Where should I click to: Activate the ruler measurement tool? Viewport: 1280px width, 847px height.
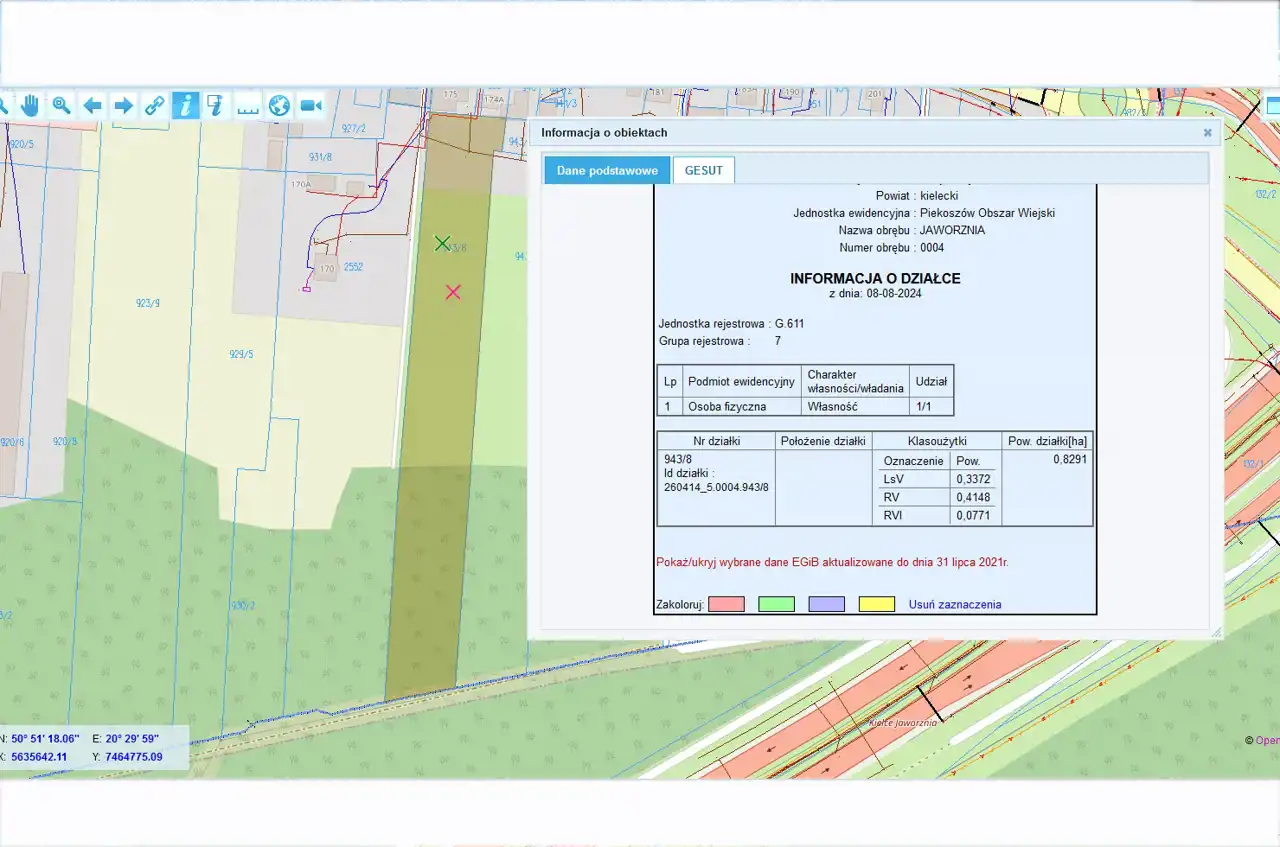248,105
